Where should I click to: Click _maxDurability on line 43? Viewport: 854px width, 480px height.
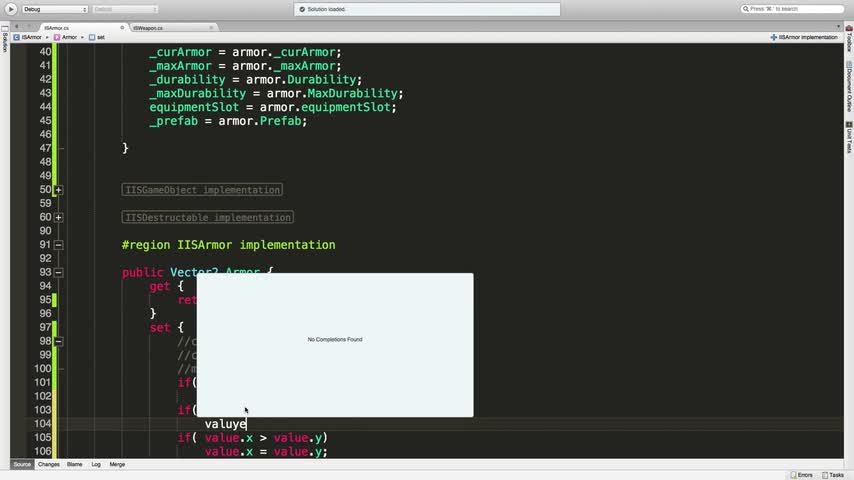point(198,94)
